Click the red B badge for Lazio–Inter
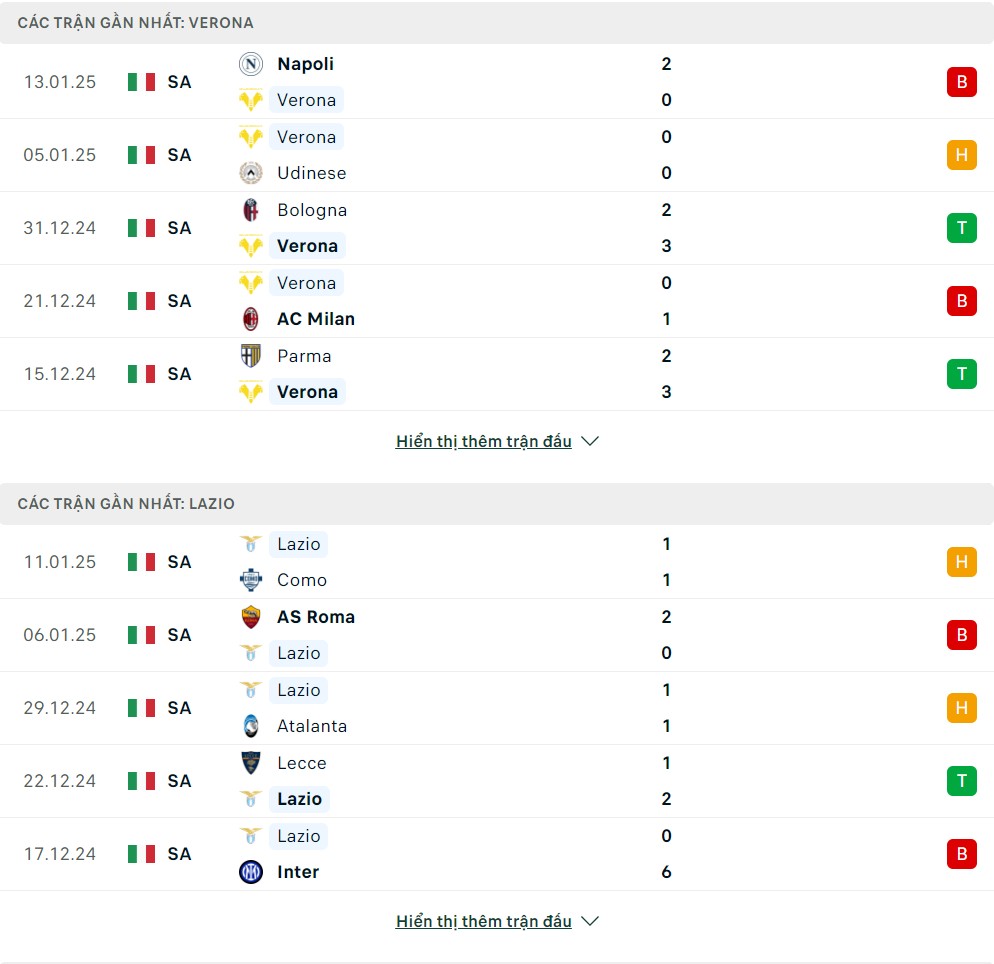Image resolution: width=994 pixels, height=964 pixels. tap(962, 854)
